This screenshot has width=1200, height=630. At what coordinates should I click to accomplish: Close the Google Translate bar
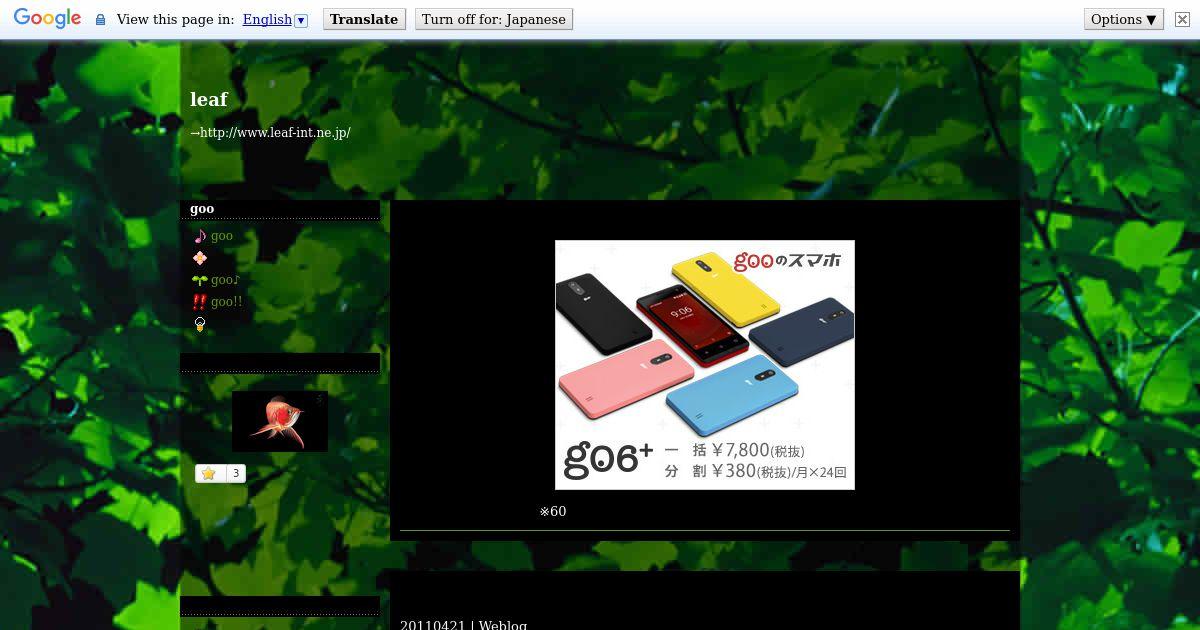[1182, 19]
